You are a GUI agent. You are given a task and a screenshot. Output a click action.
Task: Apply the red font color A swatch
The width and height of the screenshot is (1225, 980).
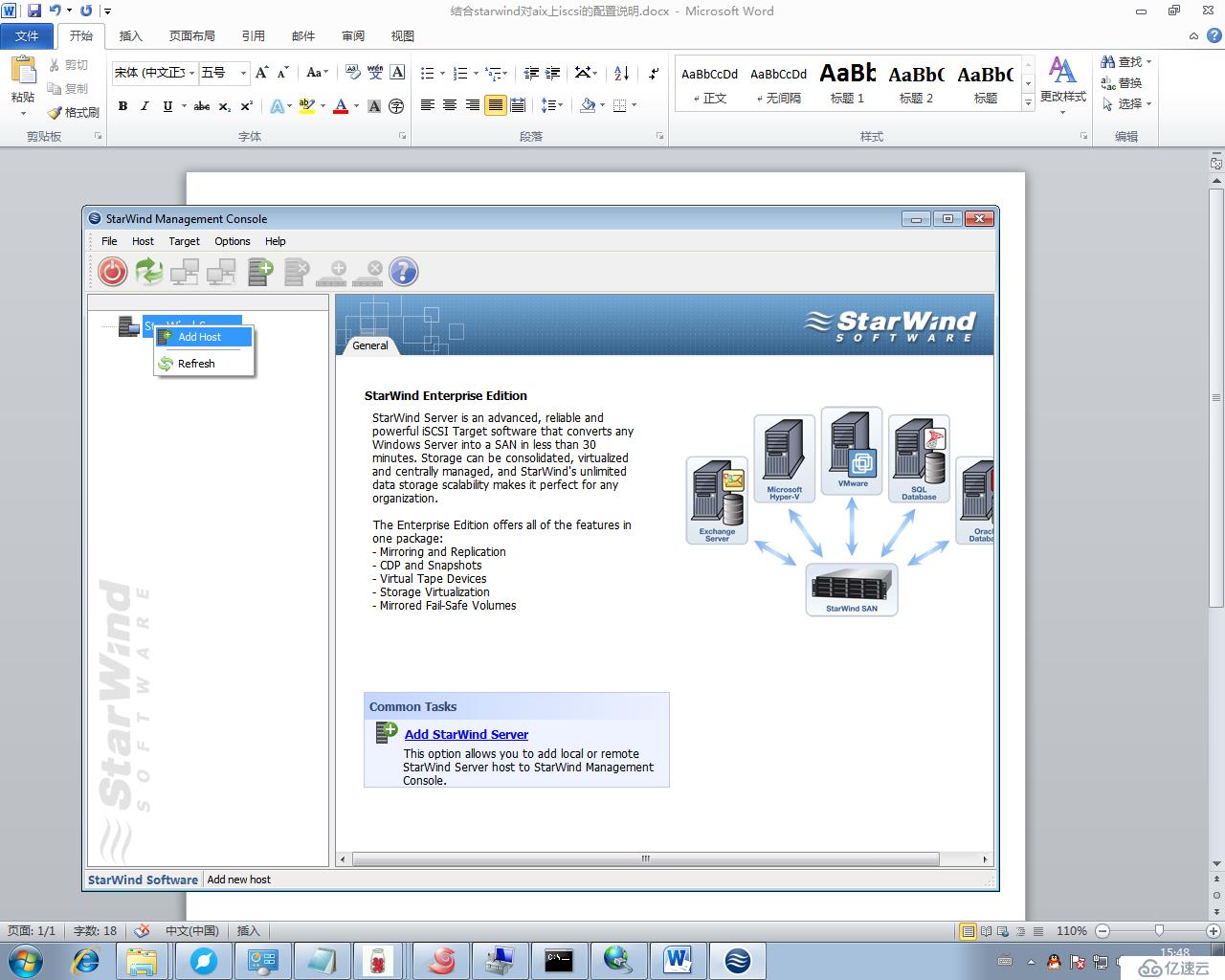(341, 106)
